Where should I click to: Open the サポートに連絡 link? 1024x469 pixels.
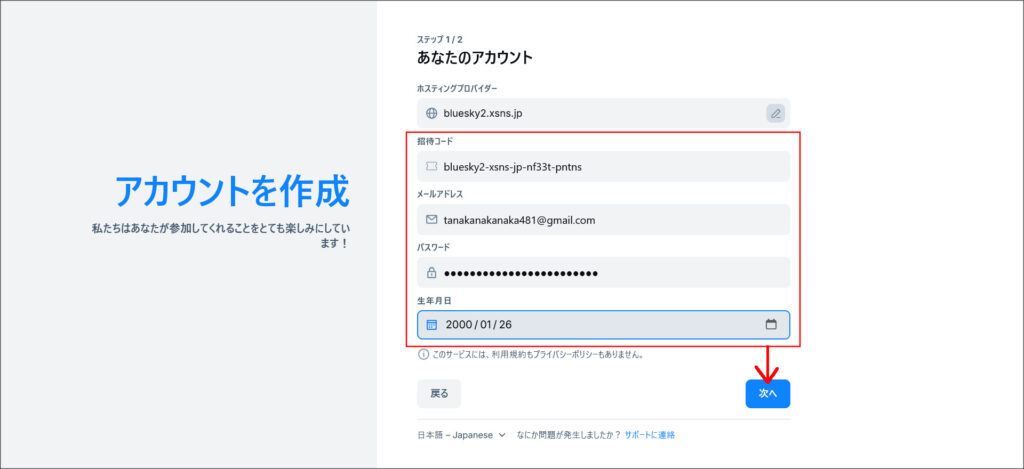(649, 435)
